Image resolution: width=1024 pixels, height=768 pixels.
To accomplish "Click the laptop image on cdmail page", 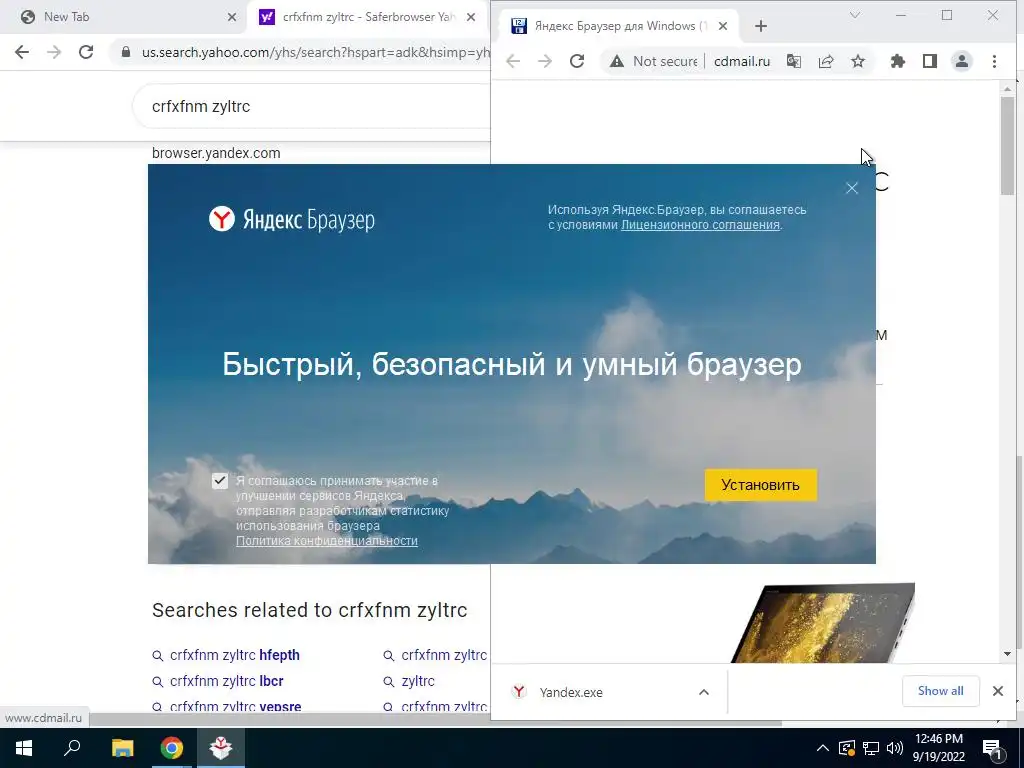I will (823, 623).
